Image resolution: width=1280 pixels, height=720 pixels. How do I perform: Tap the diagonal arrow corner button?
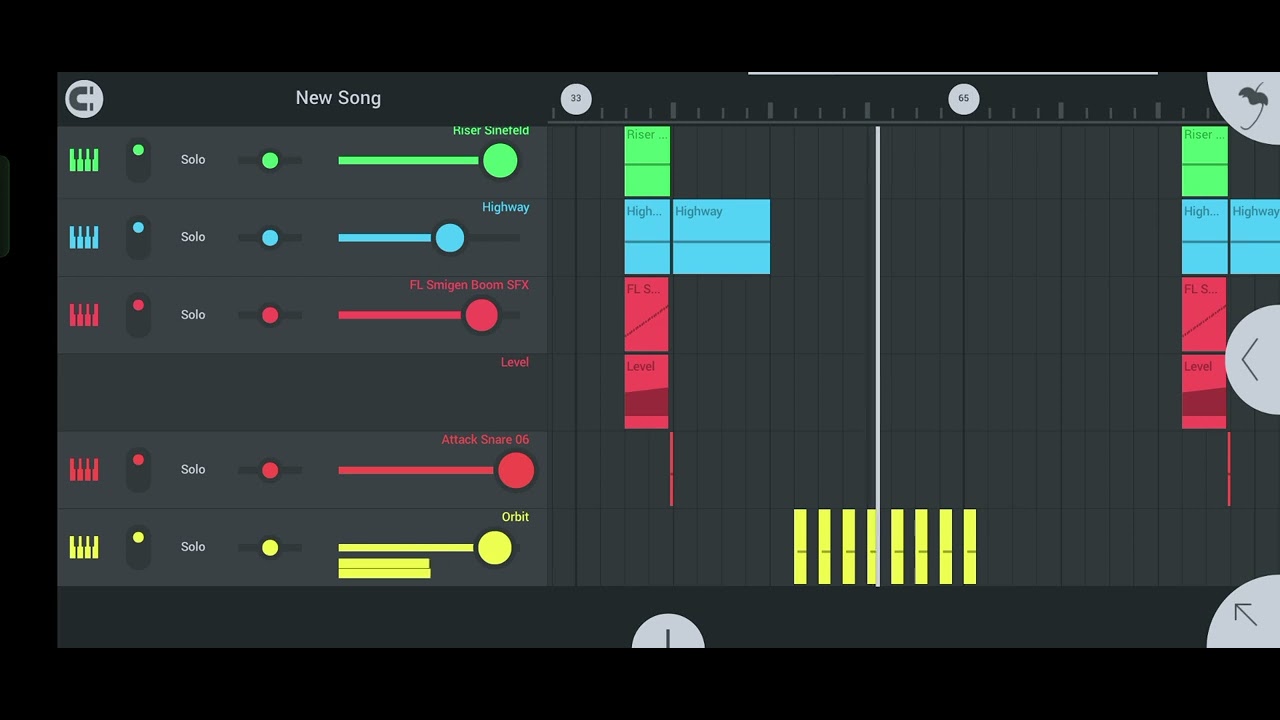(x=1246, y=614)
